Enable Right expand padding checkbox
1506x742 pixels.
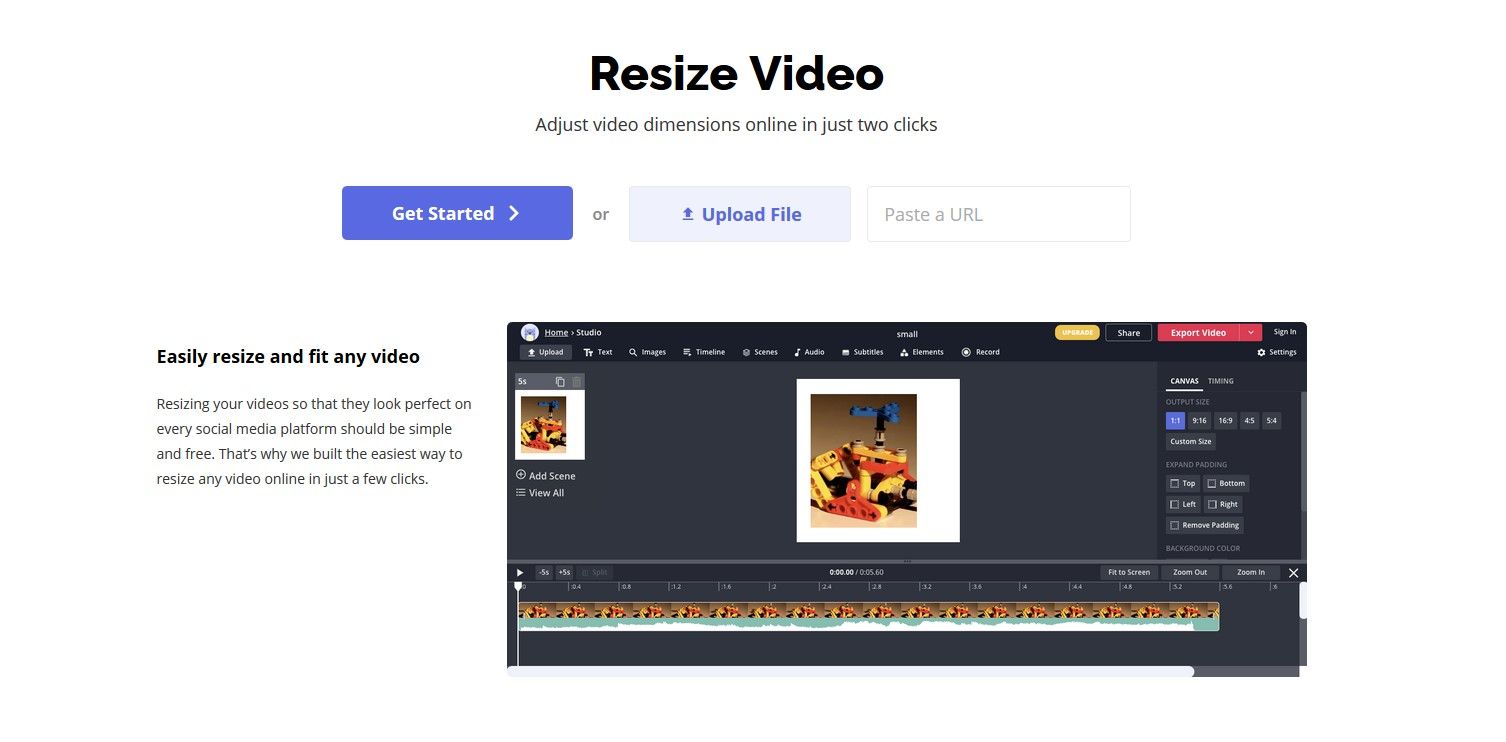1212,504
